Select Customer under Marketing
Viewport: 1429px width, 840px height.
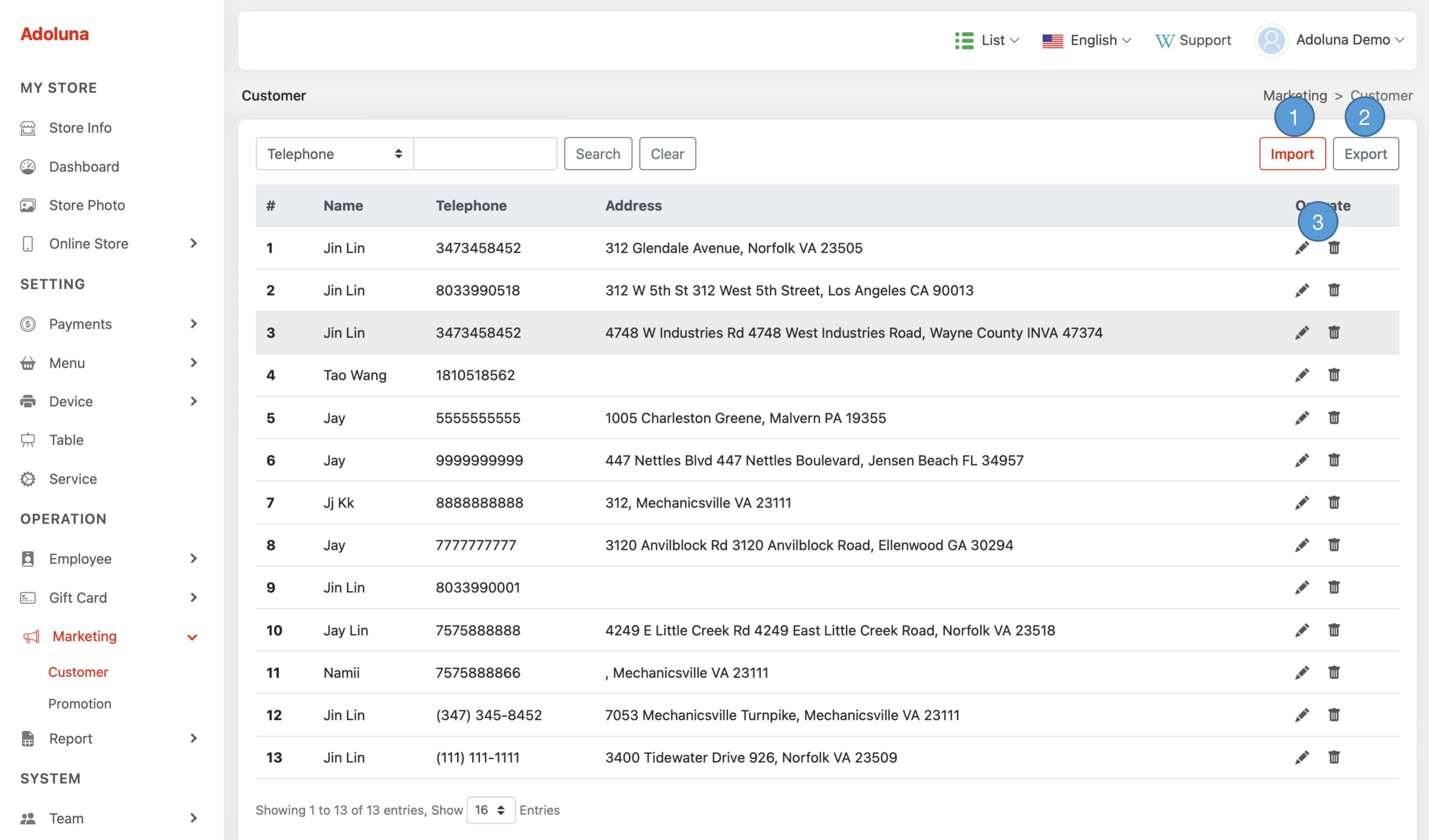[78, 672]
